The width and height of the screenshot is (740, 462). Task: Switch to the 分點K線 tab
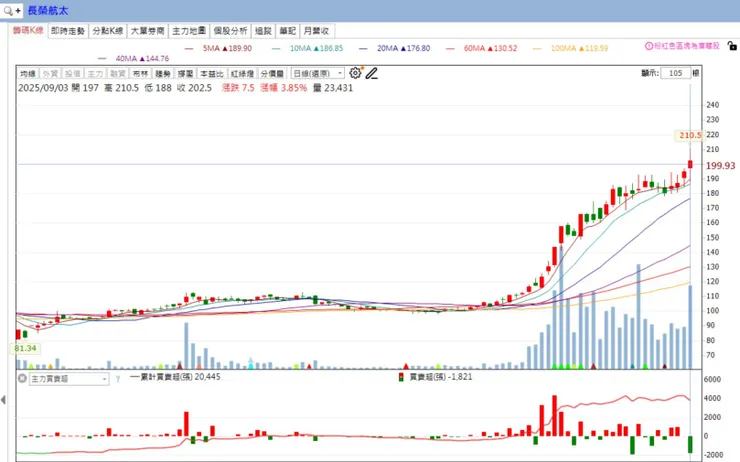(108, 31)
